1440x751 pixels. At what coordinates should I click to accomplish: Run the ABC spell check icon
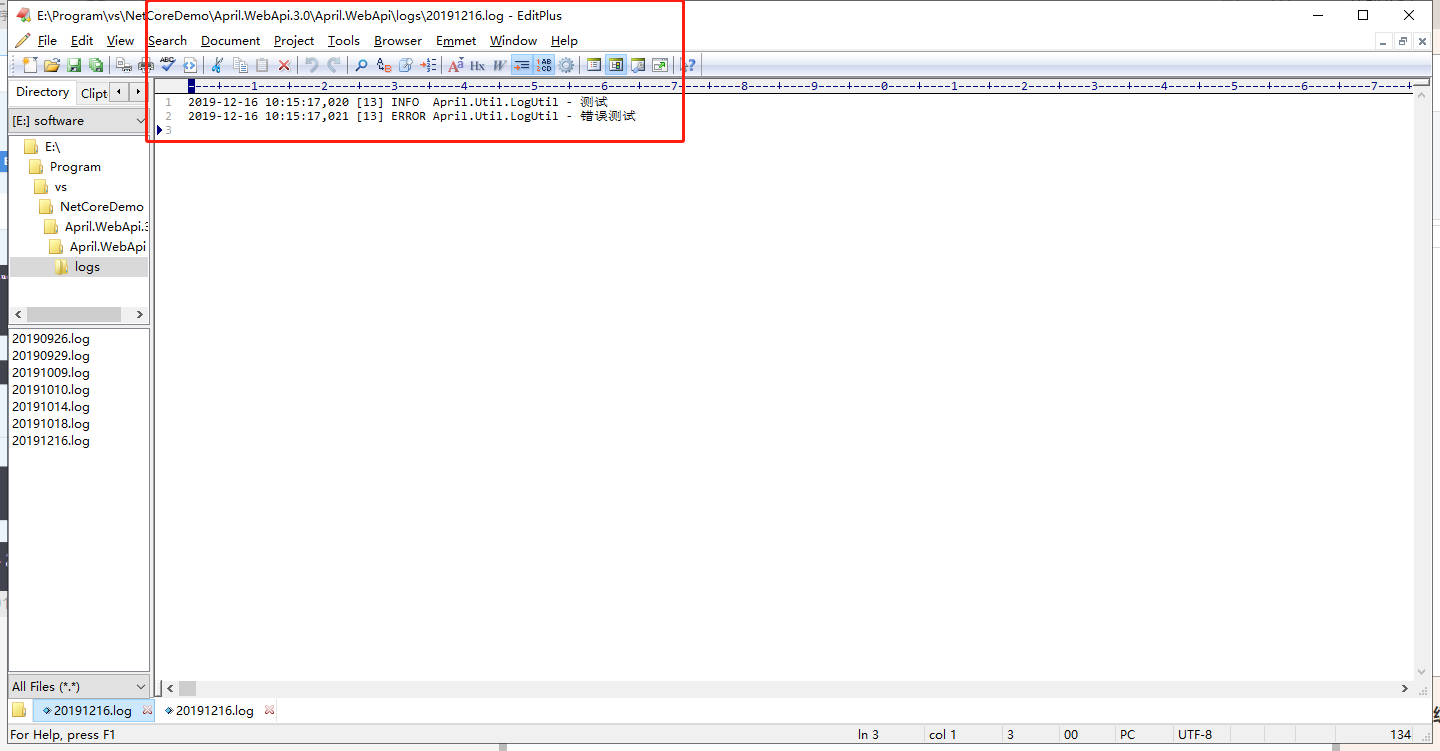point(168,65)
